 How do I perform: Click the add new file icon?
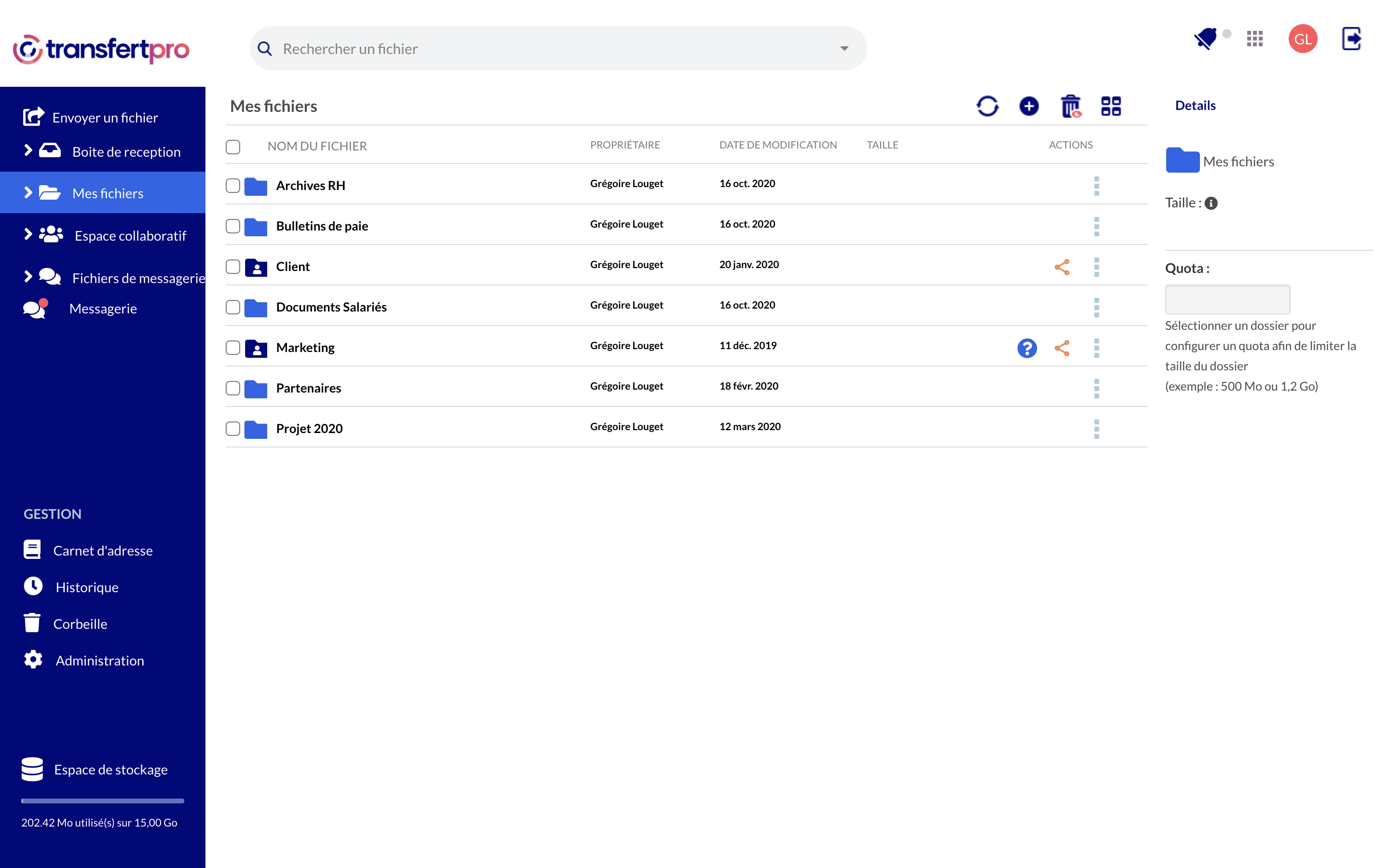pyautogui.click(x=1029, y=105)
